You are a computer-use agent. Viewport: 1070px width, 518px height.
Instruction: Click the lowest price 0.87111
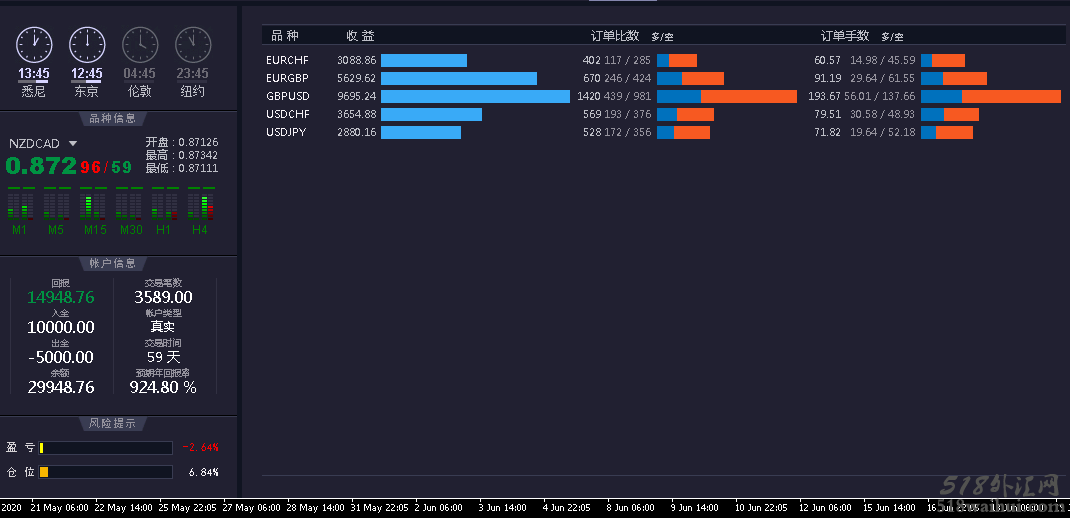pos(199,168)
